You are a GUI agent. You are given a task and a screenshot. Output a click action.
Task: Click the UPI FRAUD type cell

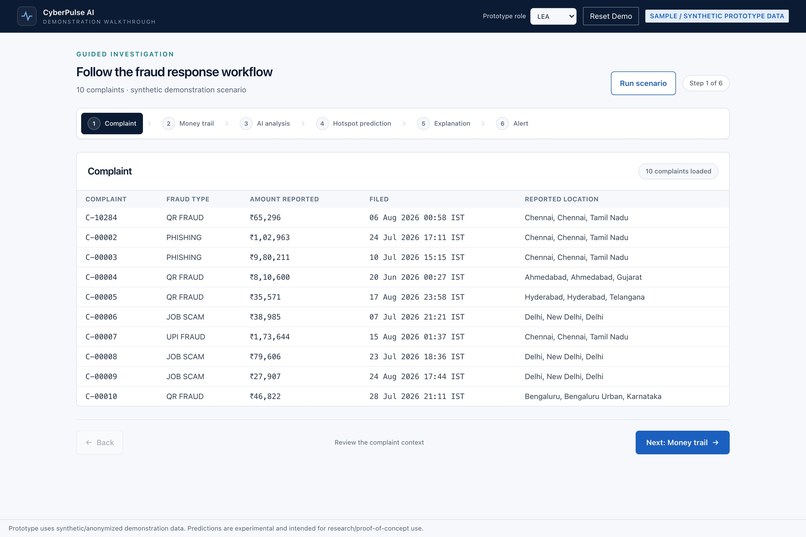(x=186, y=337)
